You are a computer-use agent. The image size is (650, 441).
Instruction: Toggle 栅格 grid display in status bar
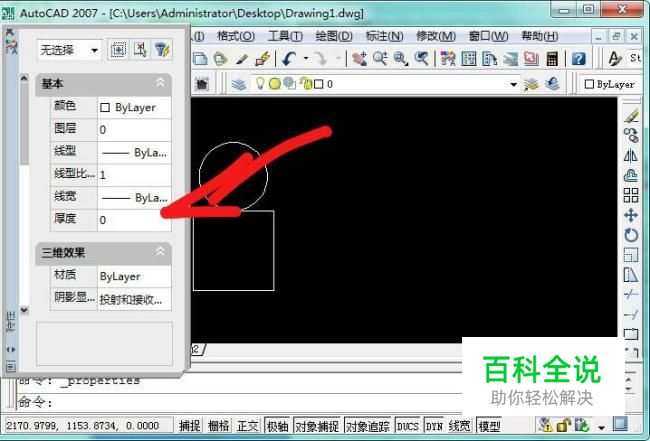(218, 426)
